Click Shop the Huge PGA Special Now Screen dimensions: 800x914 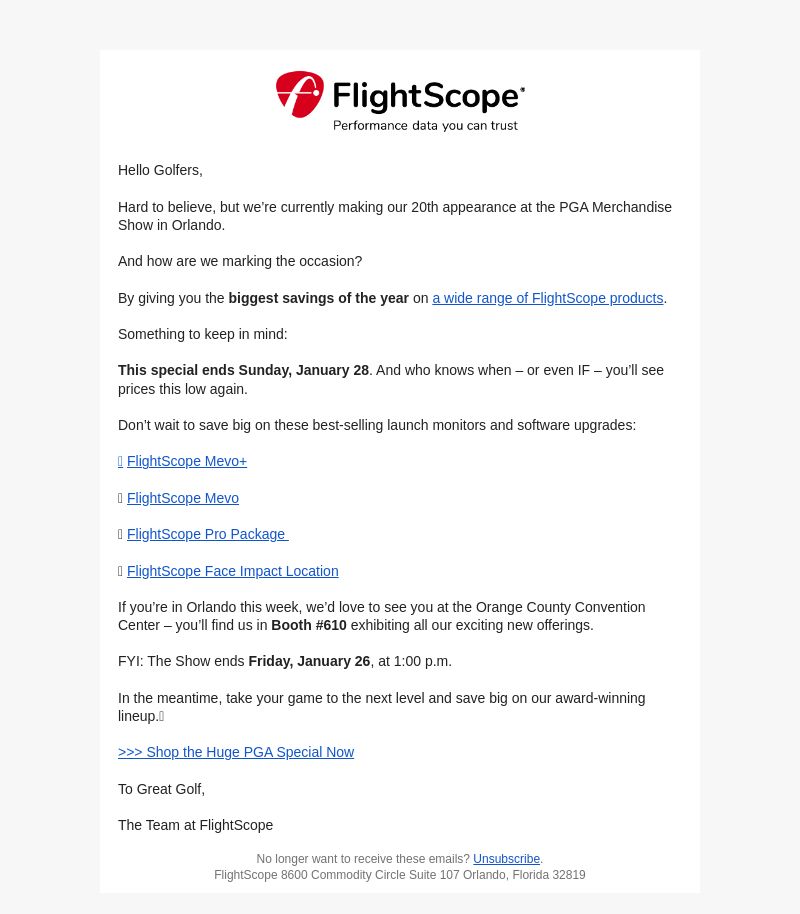236,753
